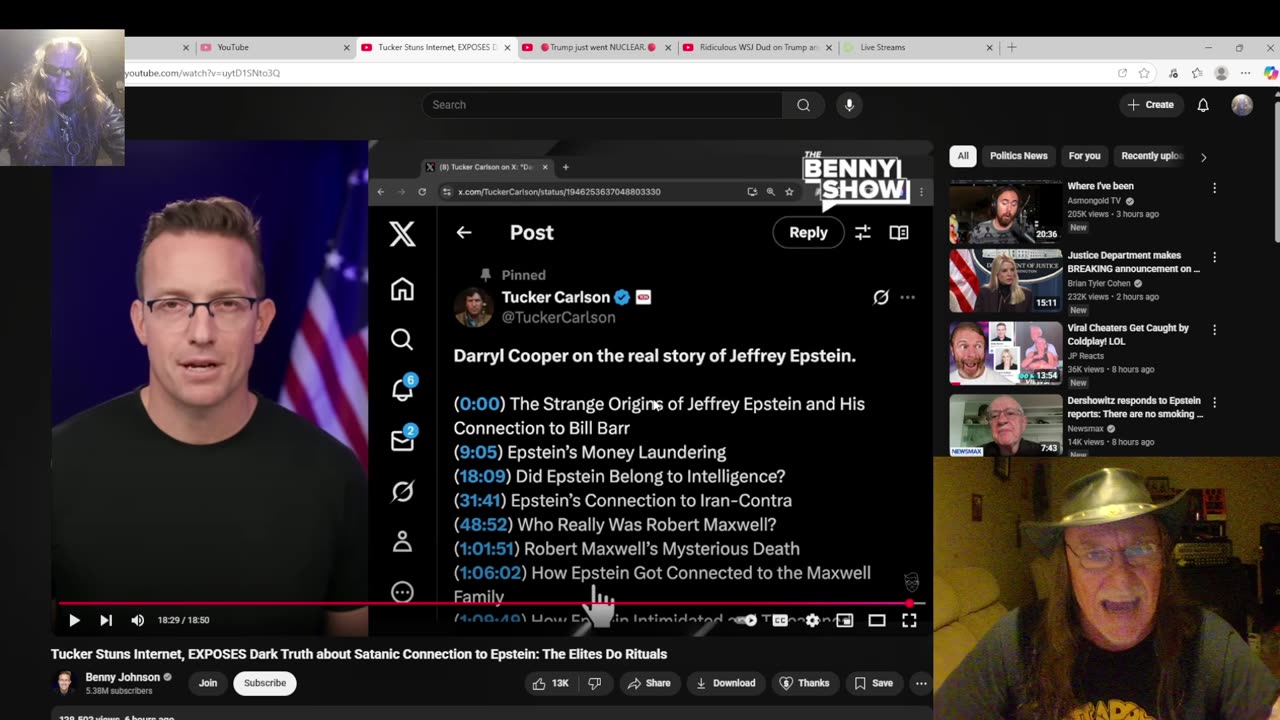Toggle theater mode on the player
Screen dimensions: 1280x720
pos(877,620)
